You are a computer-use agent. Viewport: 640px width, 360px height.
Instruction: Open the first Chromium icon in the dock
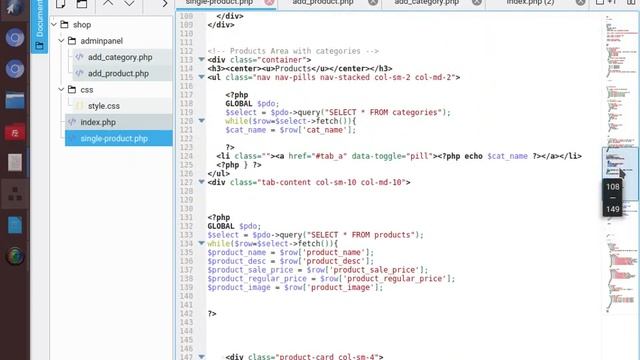click(15, 38)
